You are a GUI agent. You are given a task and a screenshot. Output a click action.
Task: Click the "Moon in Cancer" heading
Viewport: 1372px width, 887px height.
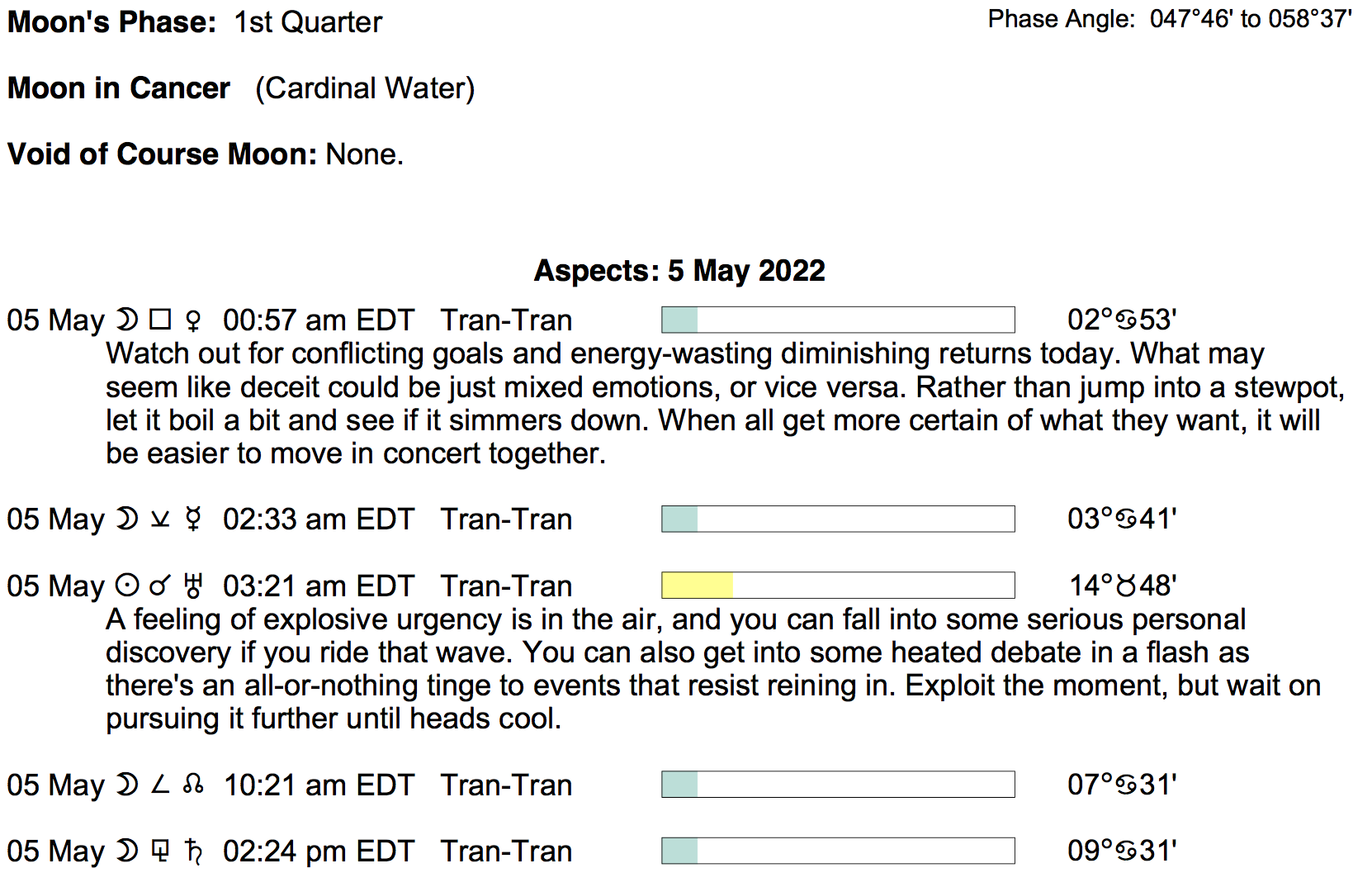click(x=119, y=88)
